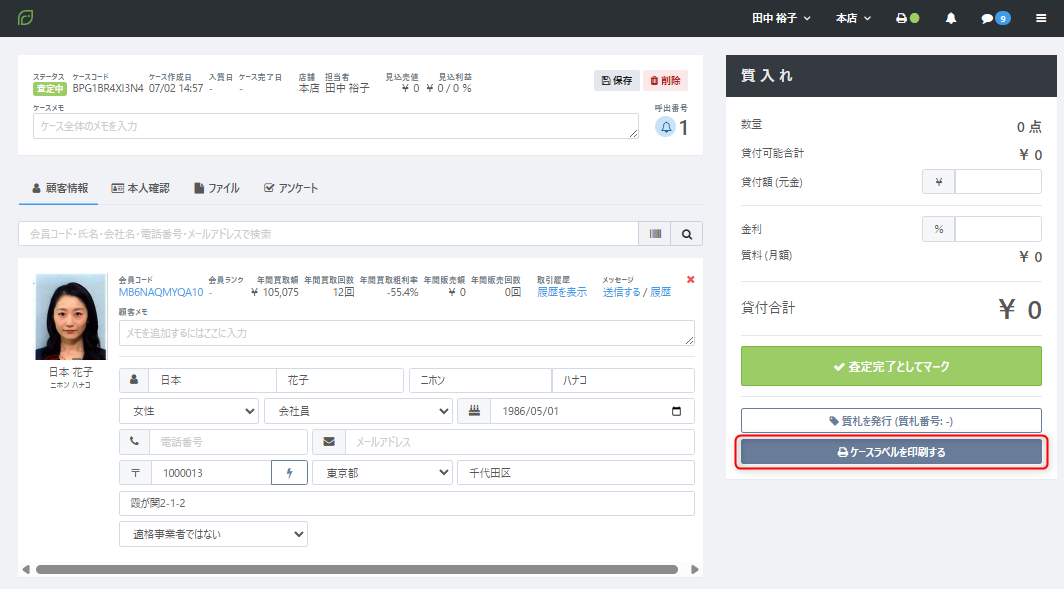Click the birthday cake icon

[x=474, y=411]
